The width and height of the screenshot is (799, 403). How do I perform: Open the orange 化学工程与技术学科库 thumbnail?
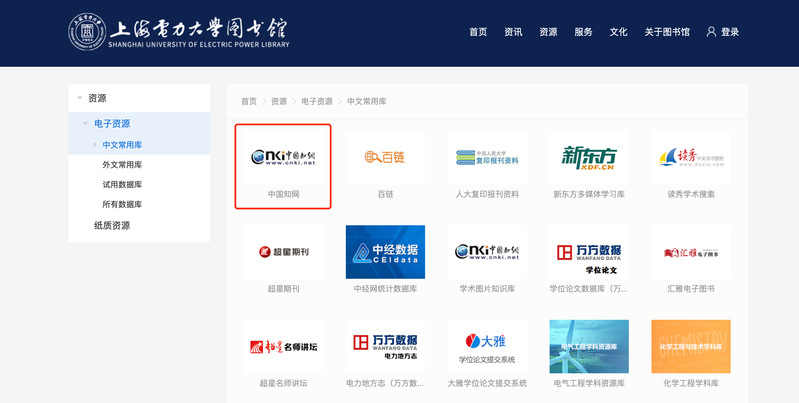(x=691, y=346)
